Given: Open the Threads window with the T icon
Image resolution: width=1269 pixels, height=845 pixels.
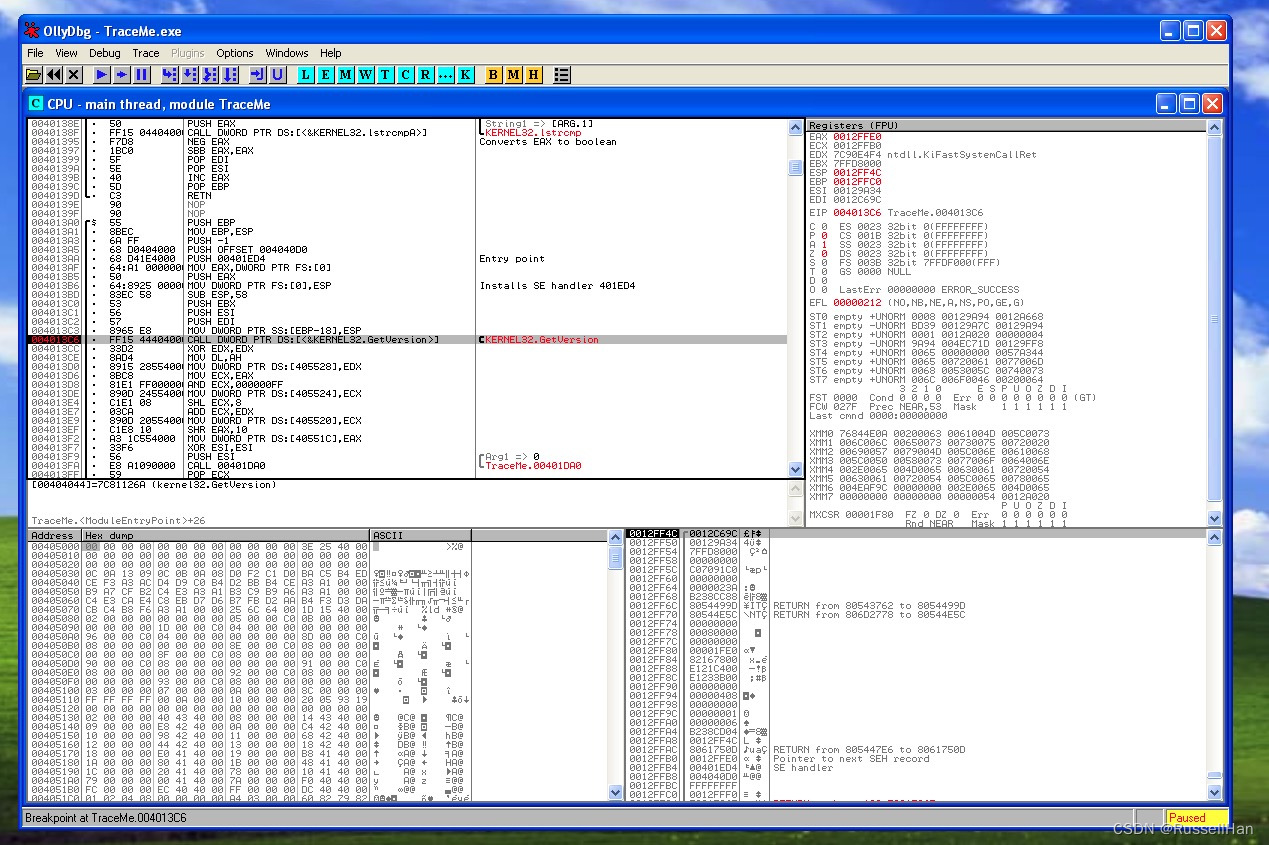Looking at the screenshot, I should click(386, 75).
